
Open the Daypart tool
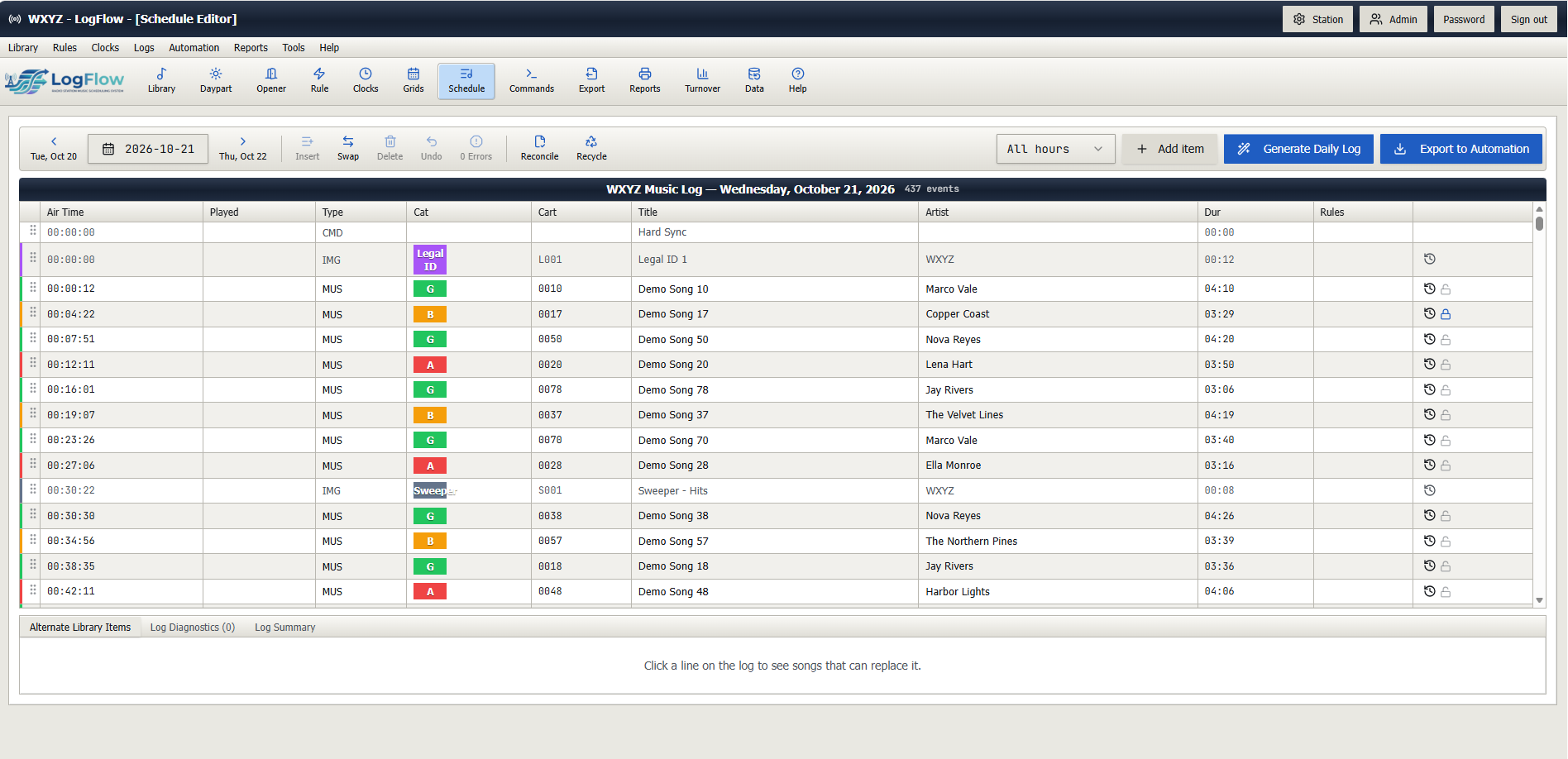216,81
